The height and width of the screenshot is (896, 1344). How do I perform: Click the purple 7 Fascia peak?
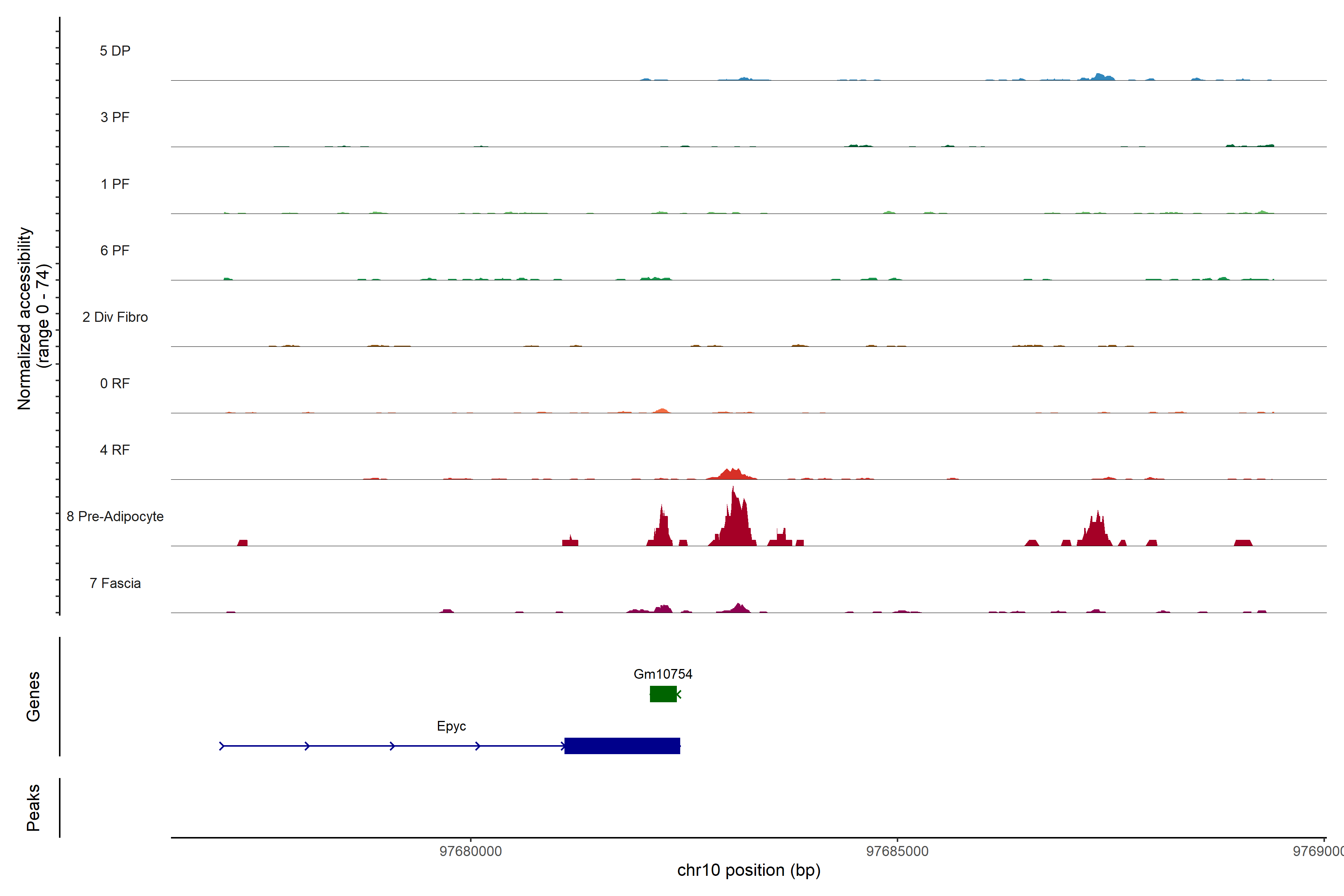(739, 609)
